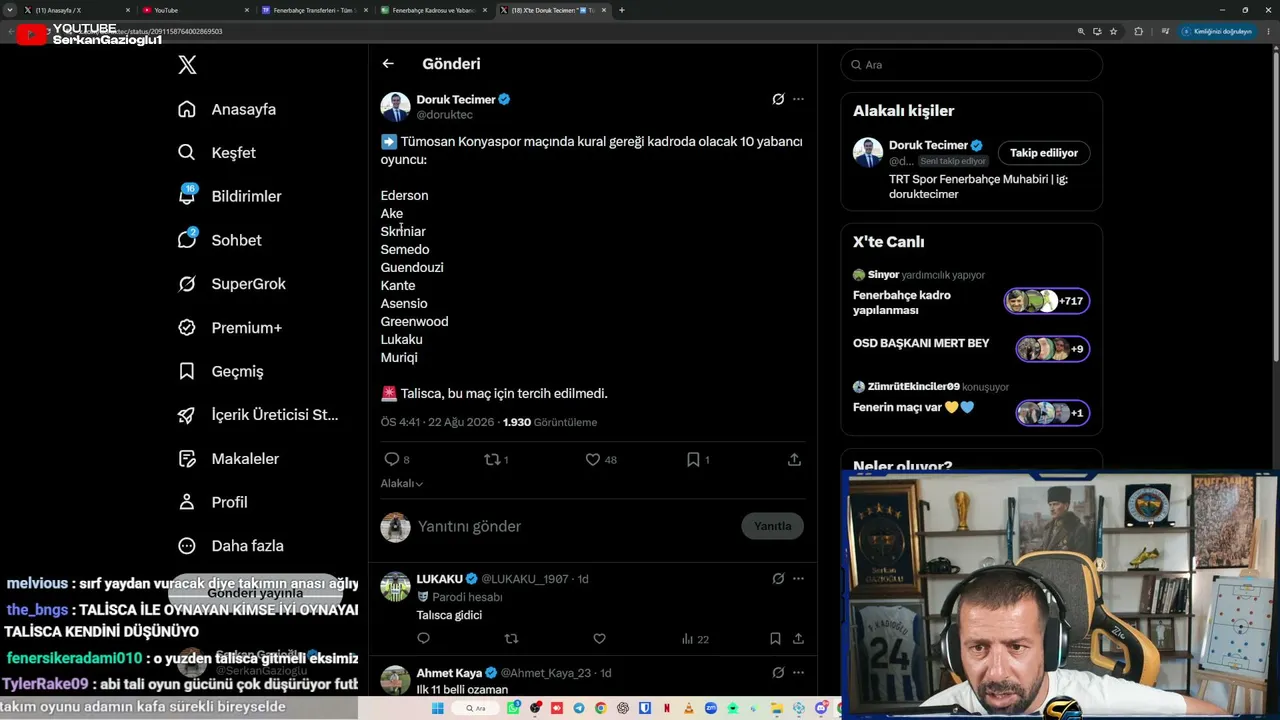1280x720 pixels.
Task: Open WhatsApp from the taskbar
Action: 514,708
